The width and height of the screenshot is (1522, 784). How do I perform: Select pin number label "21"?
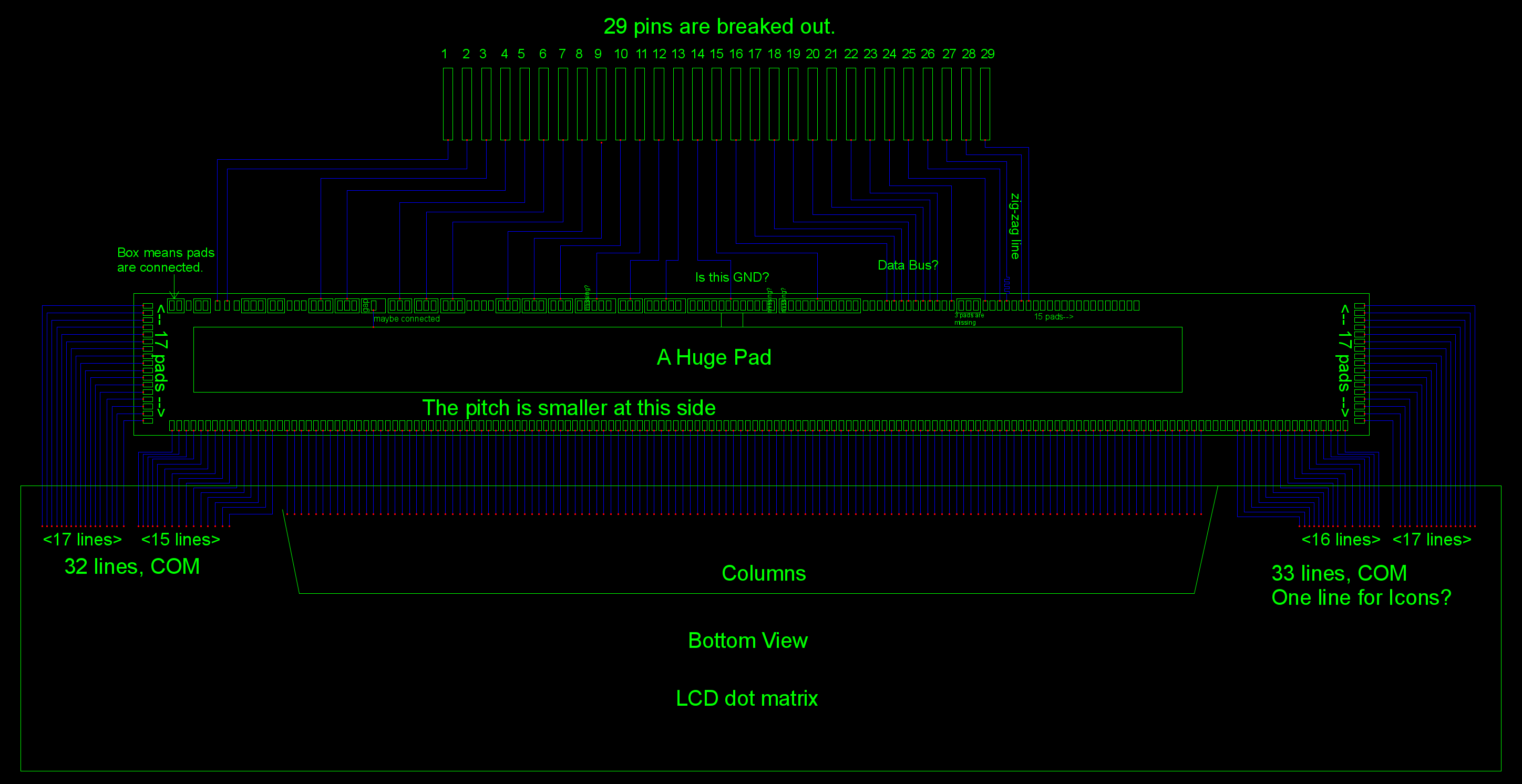(x=831, y=54)
